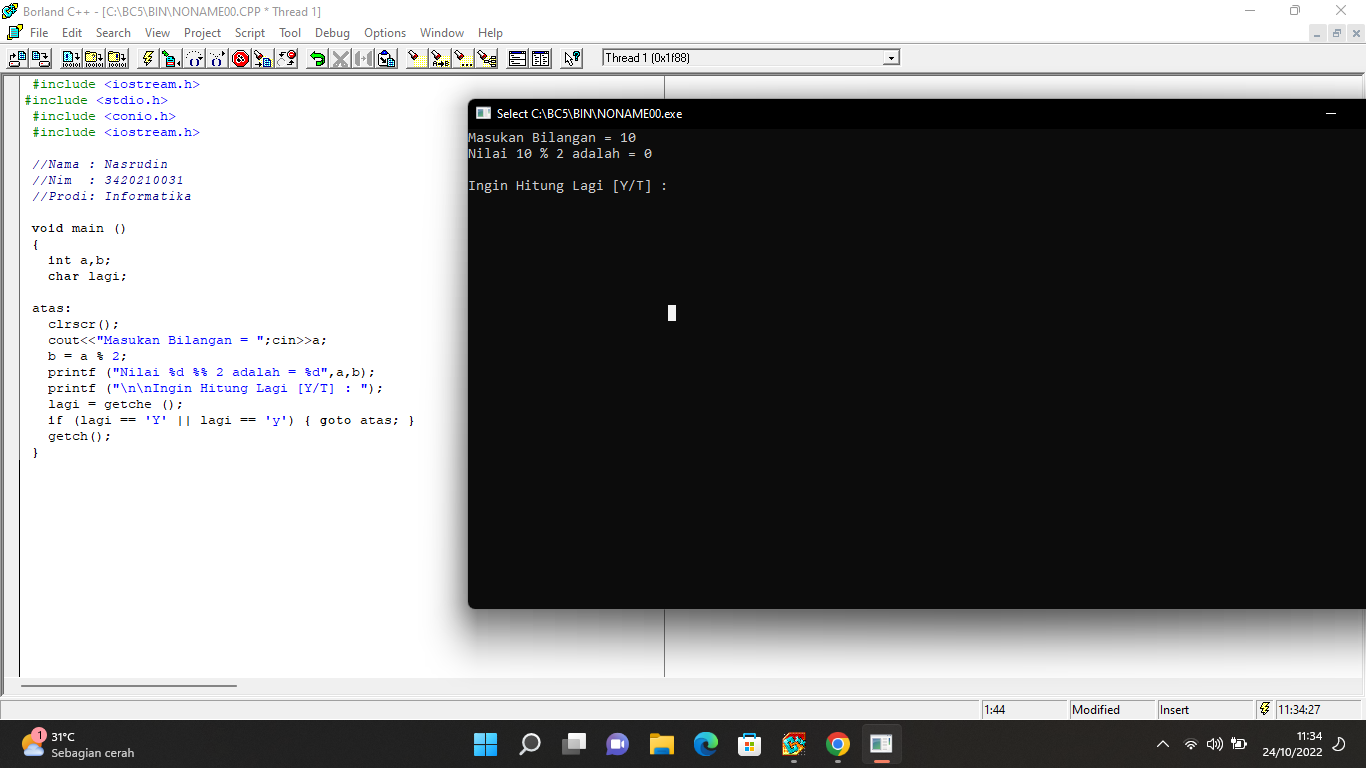Open Google Chrome from the taskbar
This screenshot has height=768, width=1366.
[838, 744]
